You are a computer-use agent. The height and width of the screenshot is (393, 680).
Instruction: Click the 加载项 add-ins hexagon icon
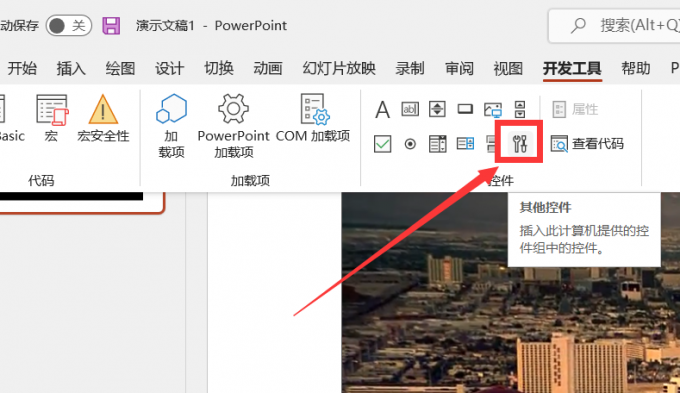(x=171, y=126)
